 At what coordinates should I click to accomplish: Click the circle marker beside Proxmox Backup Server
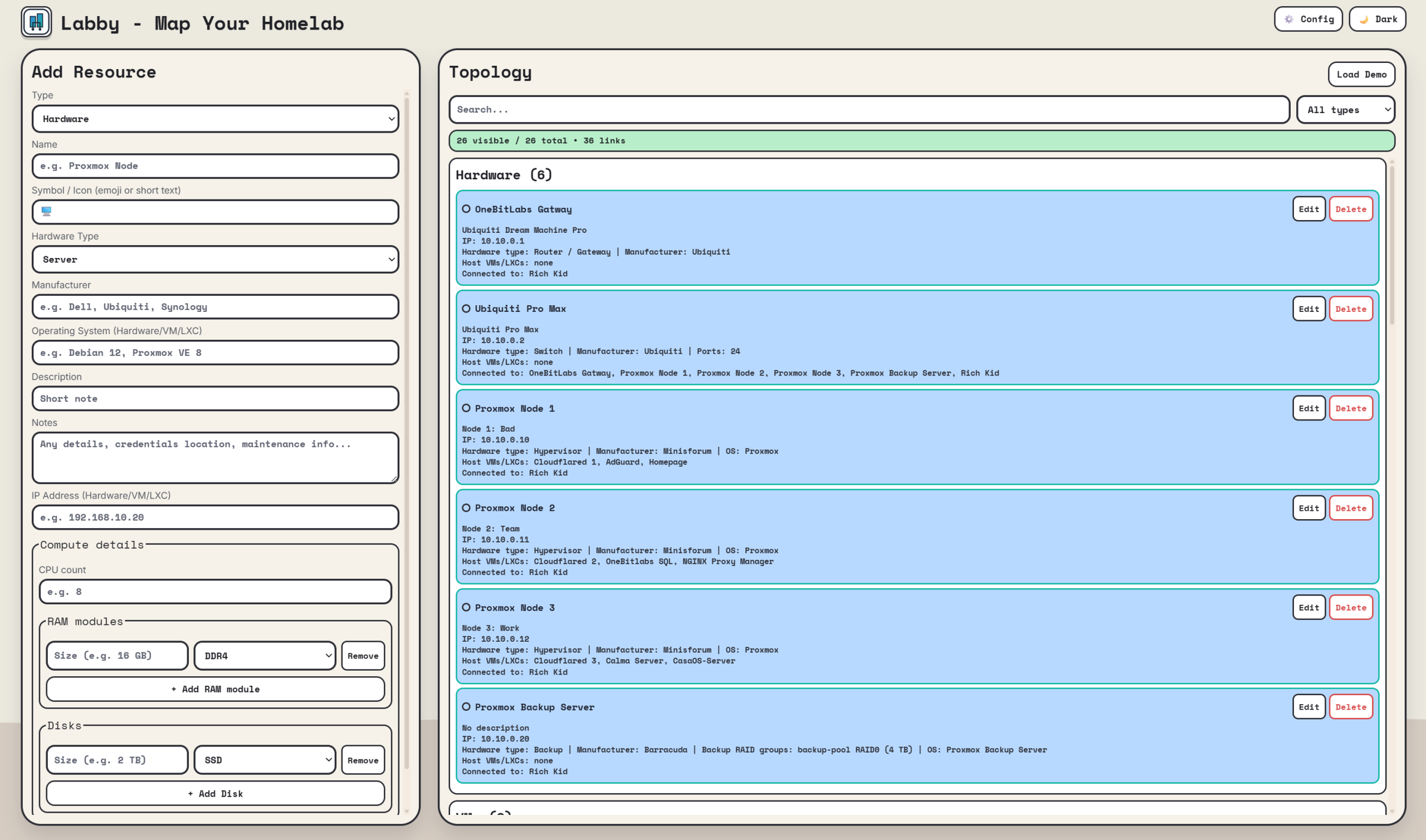coord(466,707)
